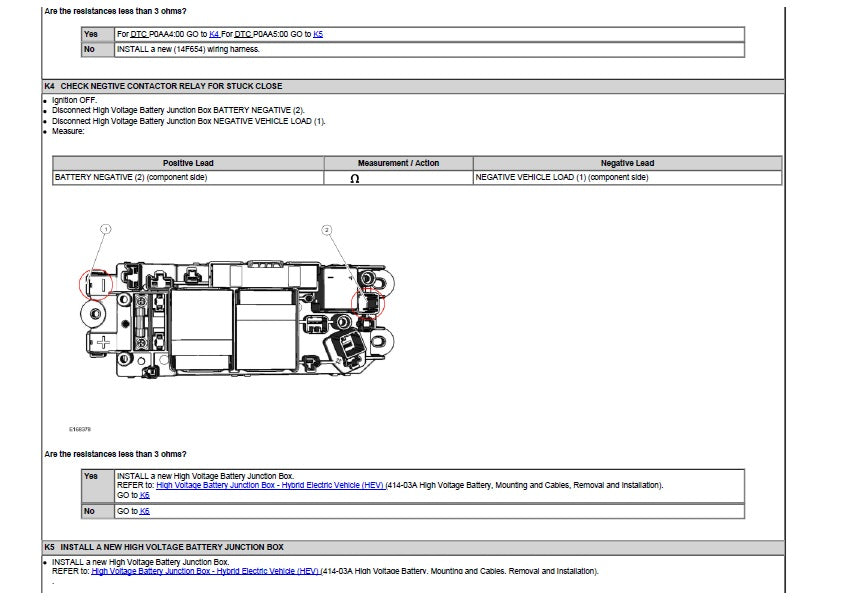Click the 'K5 INSTALL A NEW HIGH VOLTAGE BATTERY JUNCTION BOX' header
The width and height of the screenshot is (850, 600).
tap(413, 547)
